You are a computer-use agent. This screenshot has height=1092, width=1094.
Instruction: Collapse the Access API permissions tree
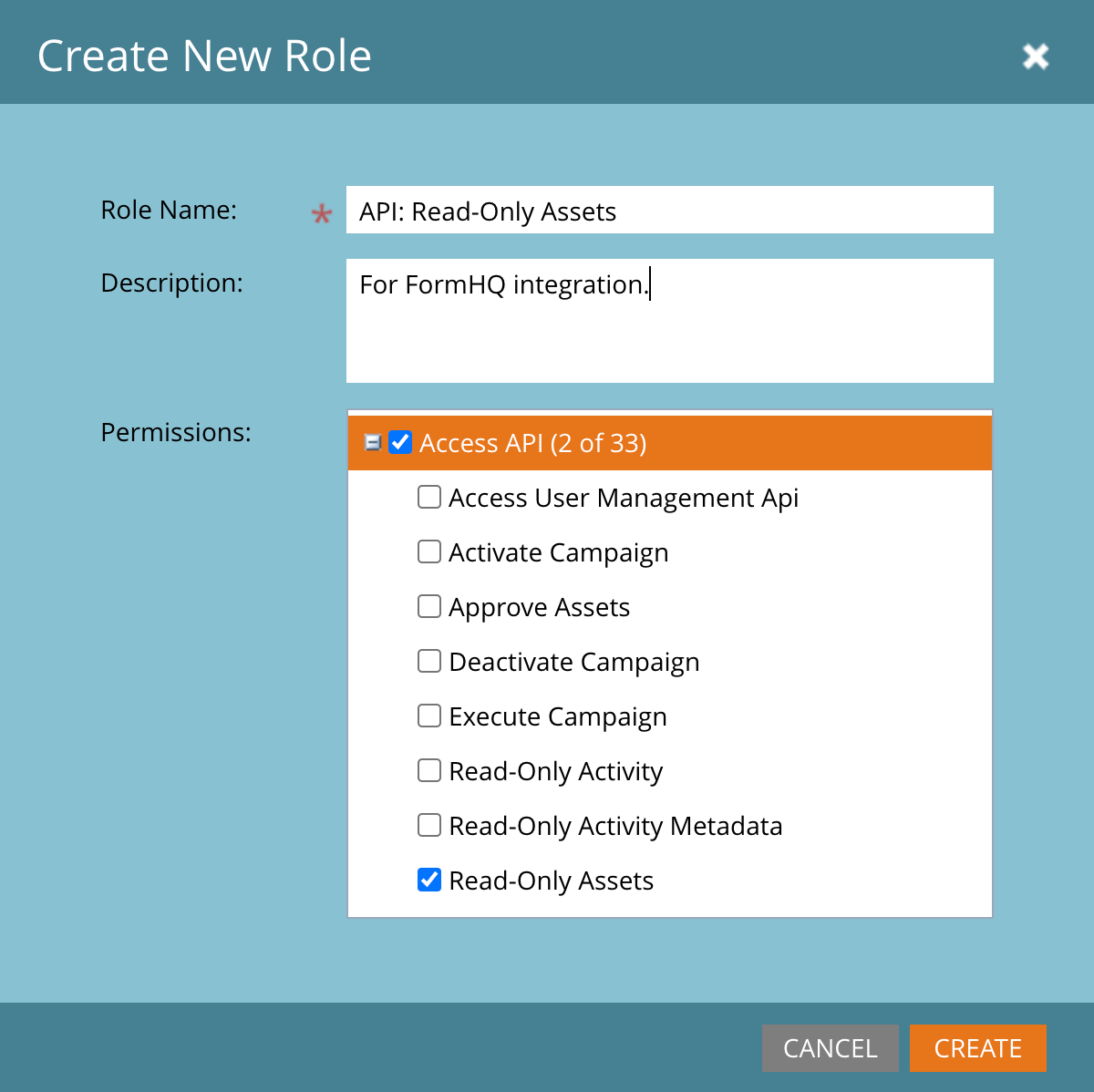click(x=373, y=443)
